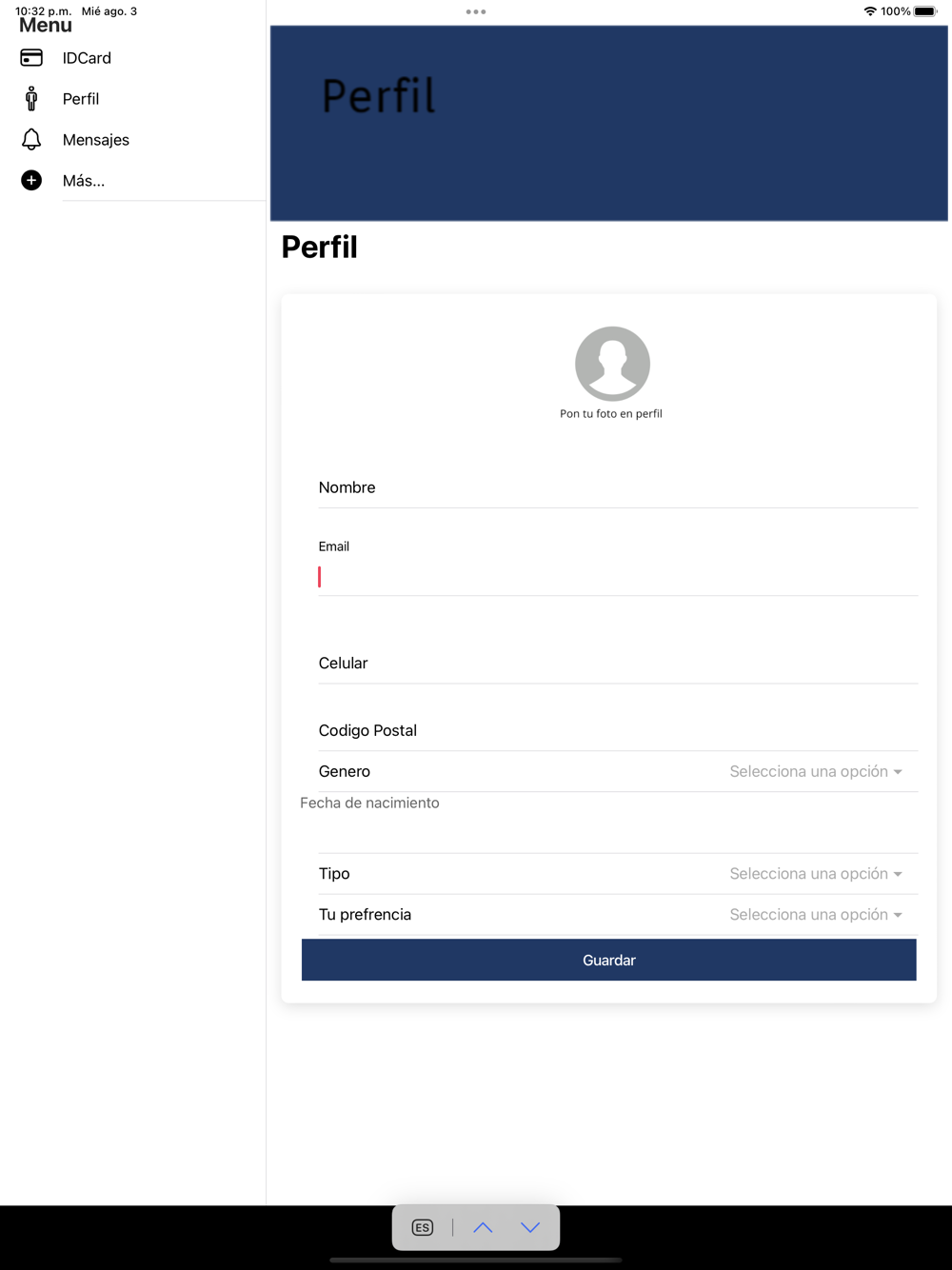Open the Tipo option dropdown

point(816,874)
